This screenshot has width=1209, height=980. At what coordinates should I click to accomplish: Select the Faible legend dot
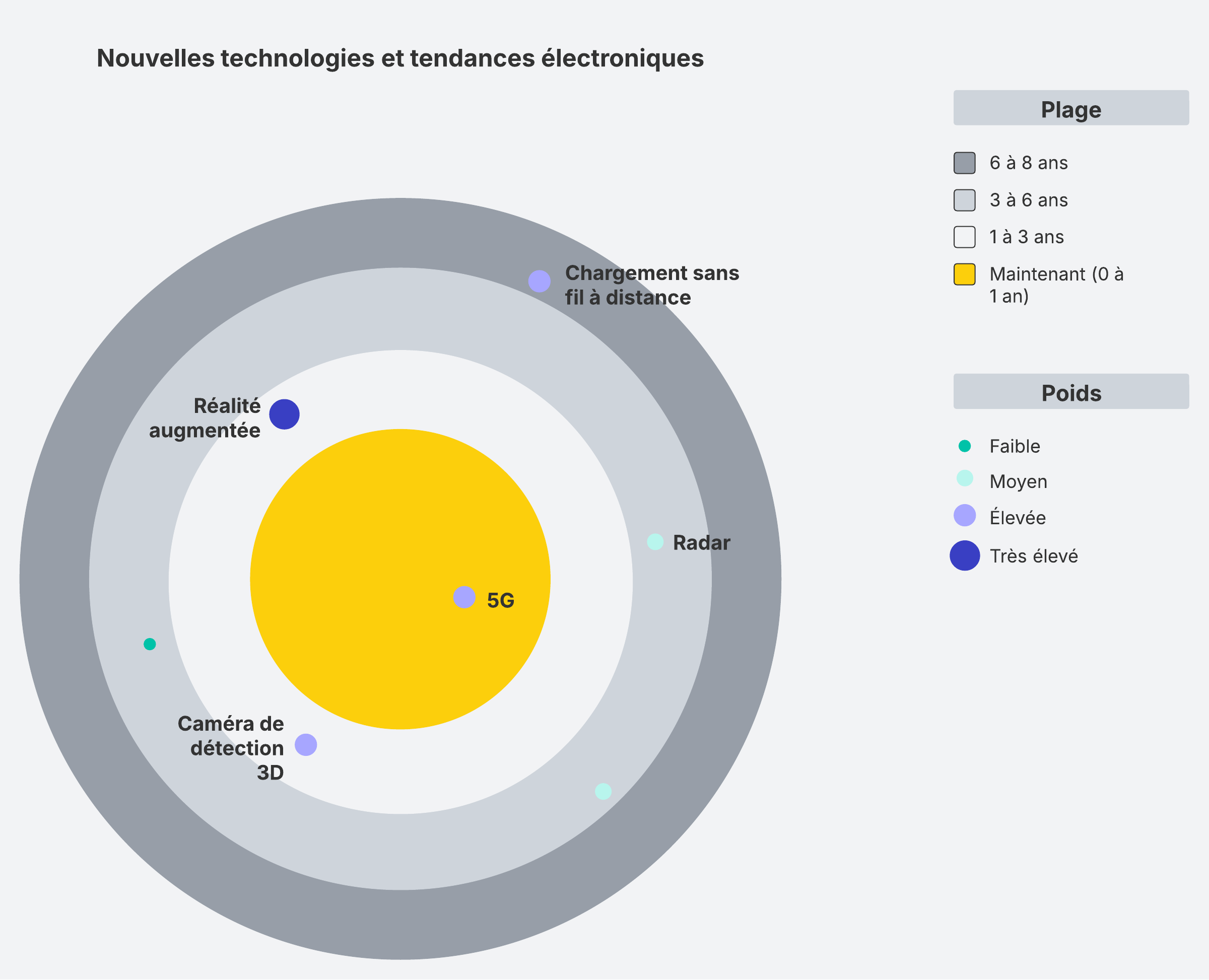[965, 446]
